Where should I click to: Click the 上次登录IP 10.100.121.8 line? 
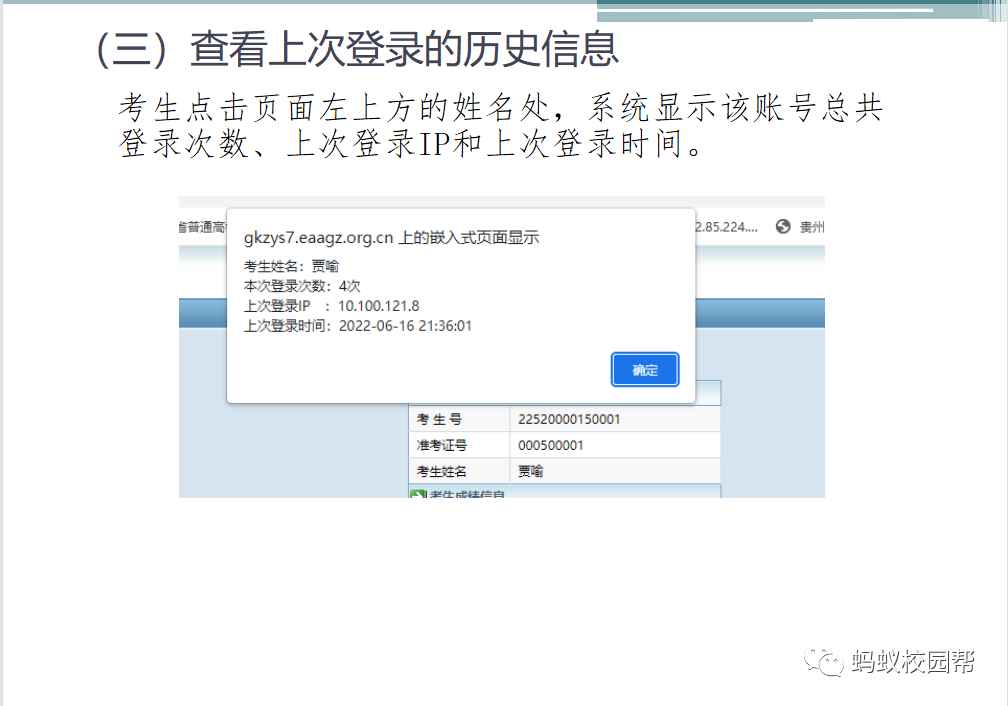click(x=331, y=306)
